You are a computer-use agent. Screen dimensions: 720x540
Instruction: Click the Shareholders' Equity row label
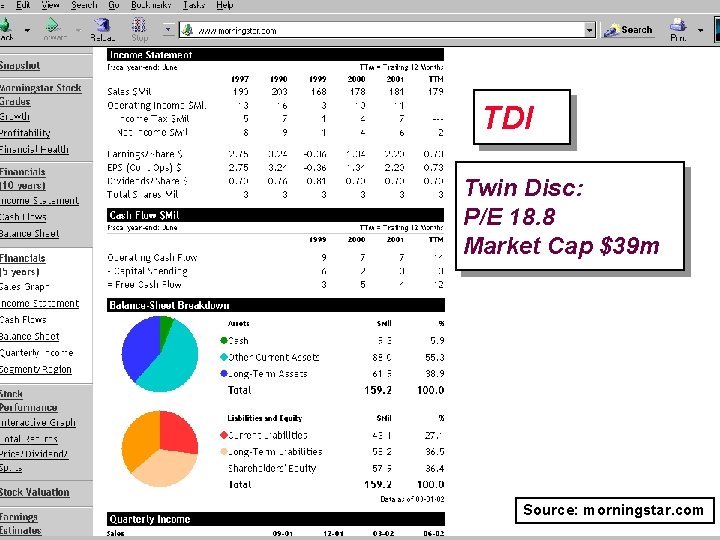tap(272, 468)
